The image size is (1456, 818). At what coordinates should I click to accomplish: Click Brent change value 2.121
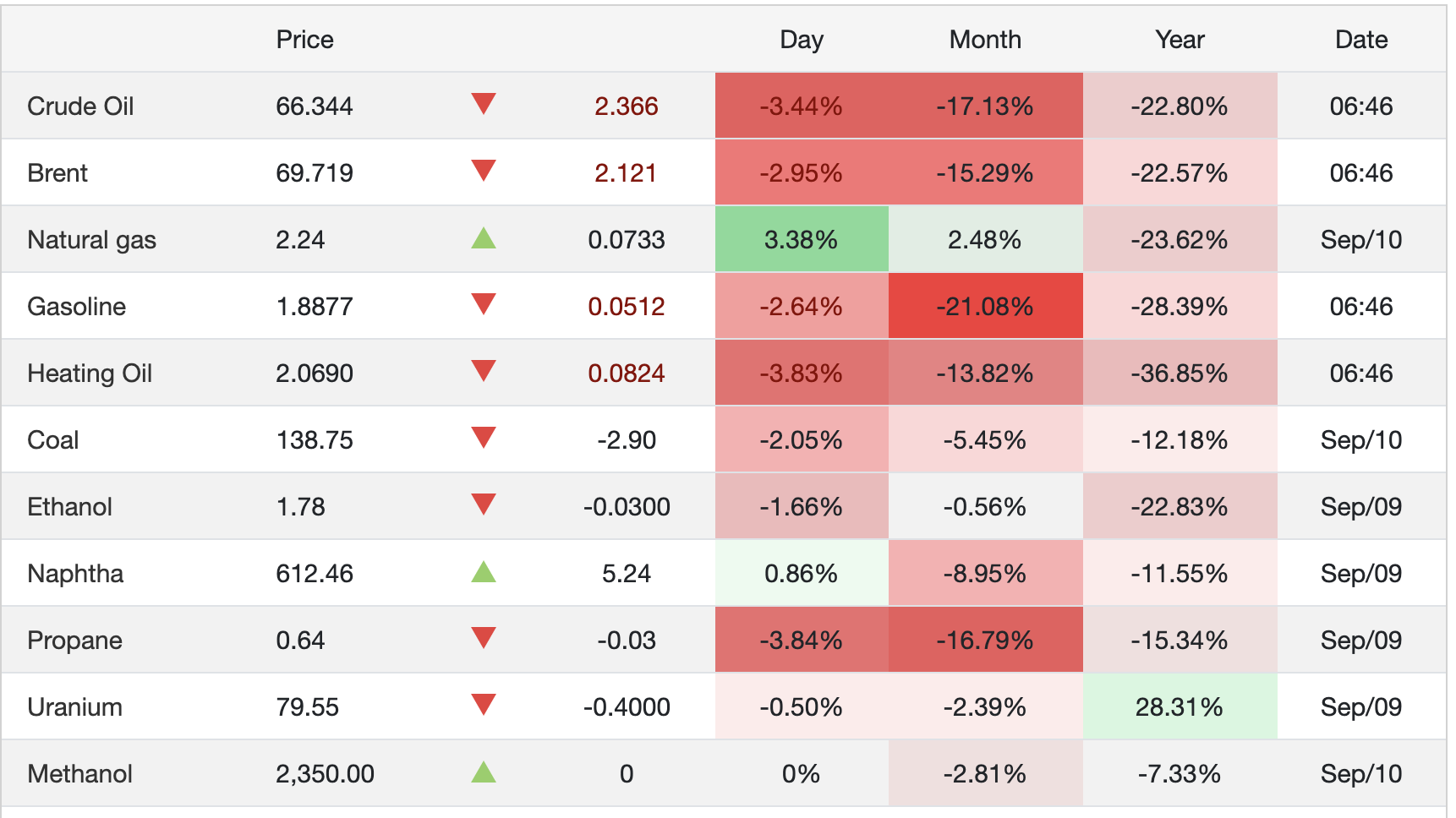(x=626, y=173)
